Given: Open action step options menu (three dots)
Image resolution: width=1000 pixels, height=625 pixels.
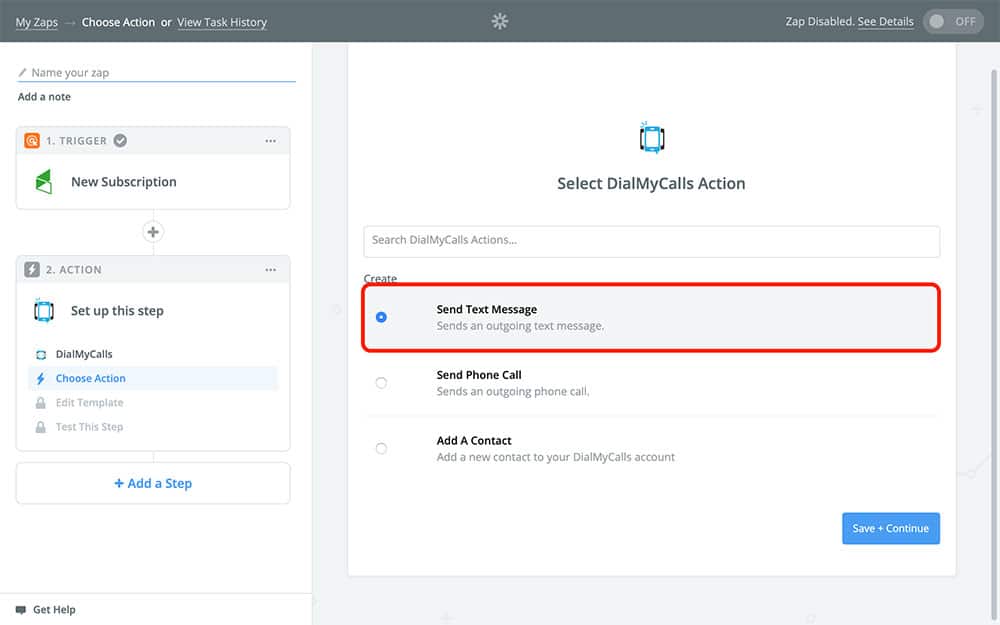Looking at the screenshot, I should pyautogui.click(x=270, y=270).
